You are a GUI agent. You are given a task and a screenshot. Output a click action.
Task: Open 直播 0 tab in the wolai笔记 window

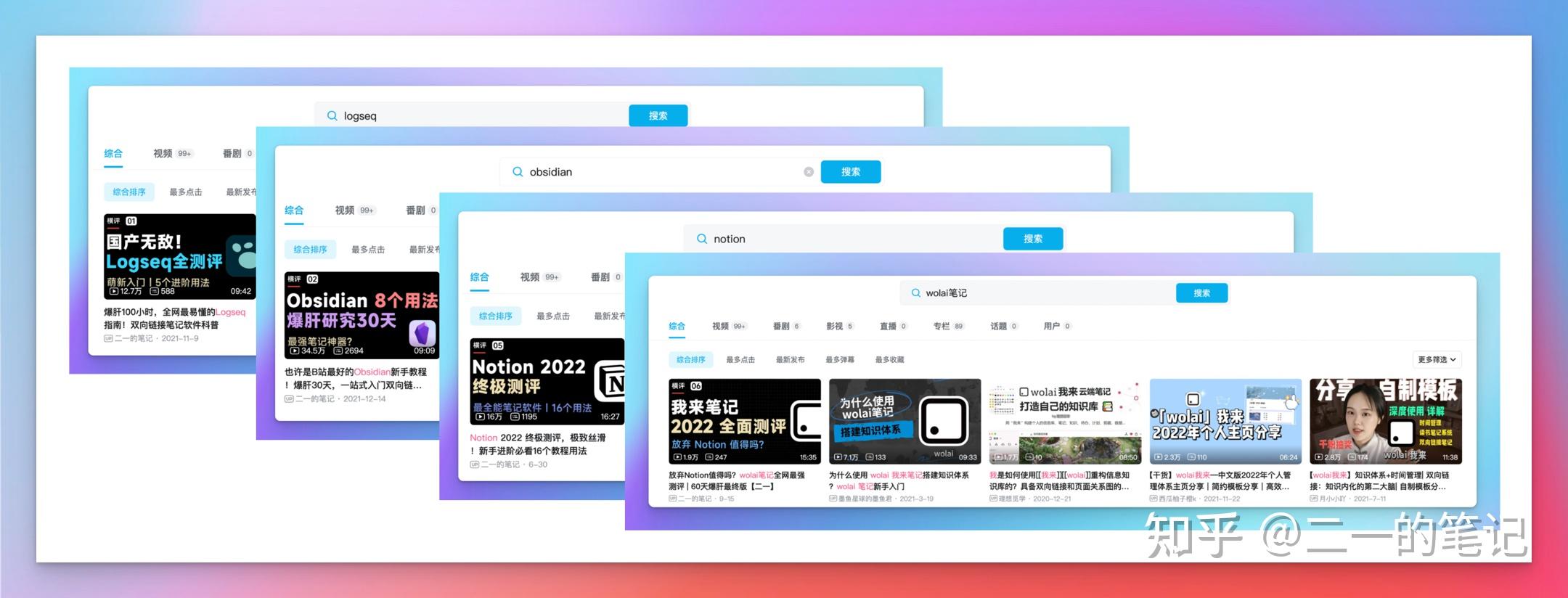tap(894, 327)
